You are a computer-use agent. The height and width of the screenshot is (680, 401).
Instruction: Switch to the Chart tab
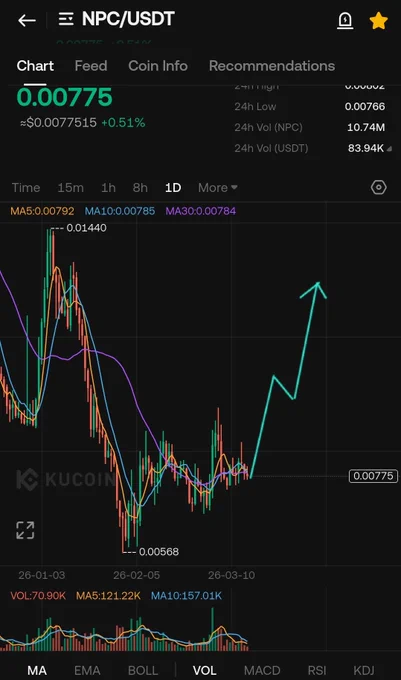click(35, 66)
